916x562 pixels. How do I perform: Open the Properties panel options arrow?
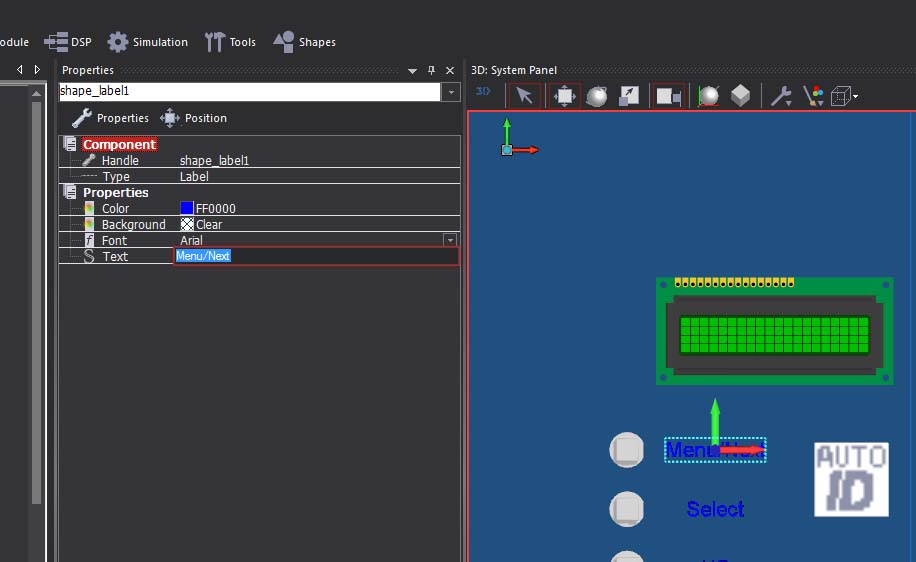pos(412,71)
